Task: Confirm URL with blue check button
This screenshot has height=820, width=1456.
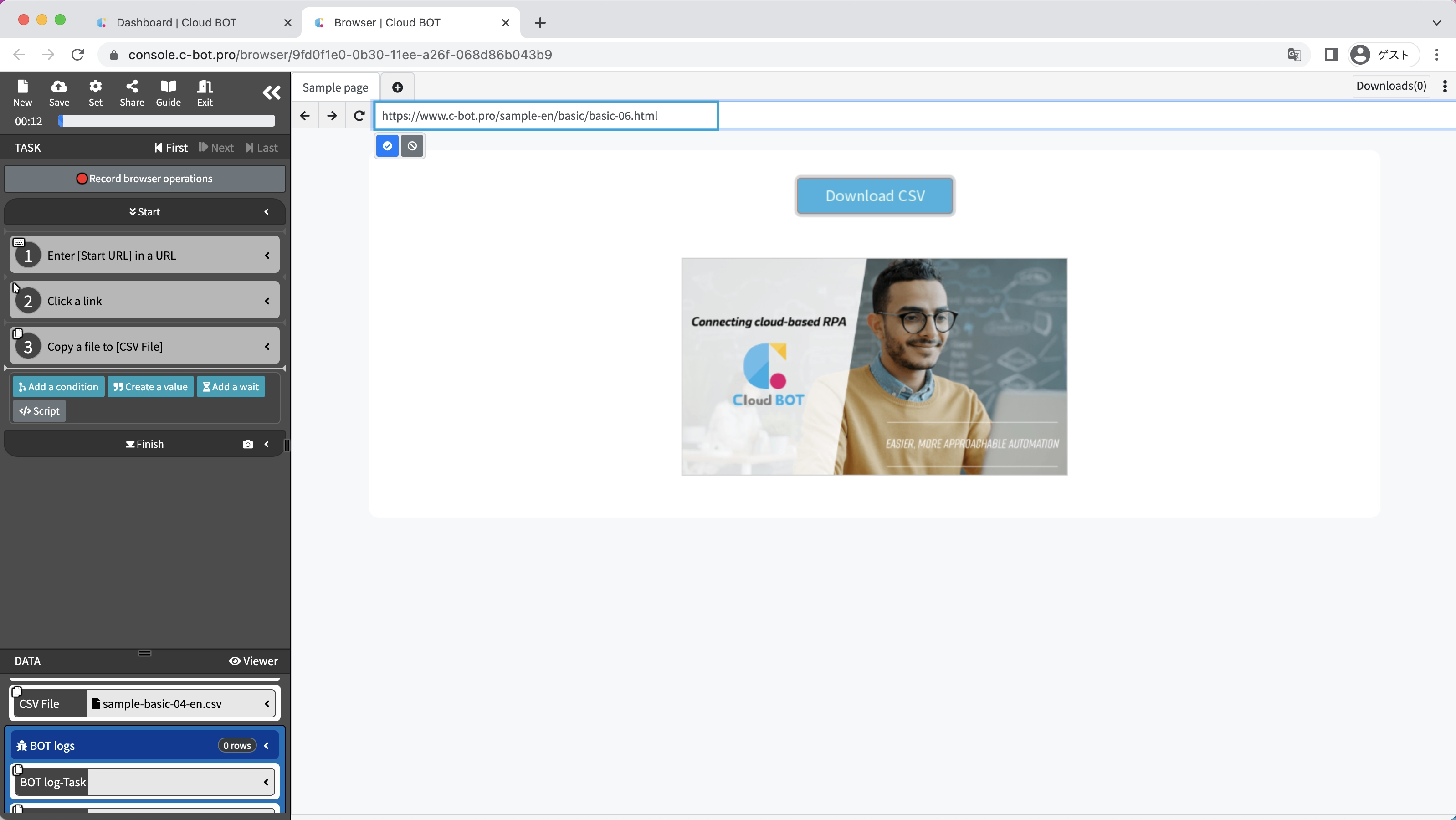Action: tap(387, 146)
